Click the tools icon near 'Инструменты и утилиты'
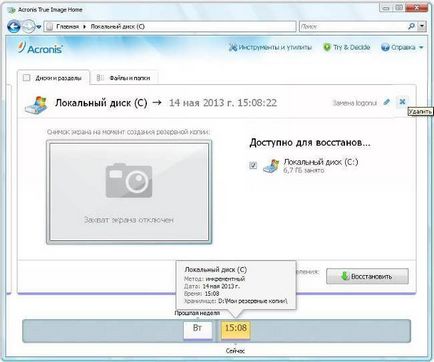Image resolution: width=434 pixels, height=362 pixels. pos(233,47)
